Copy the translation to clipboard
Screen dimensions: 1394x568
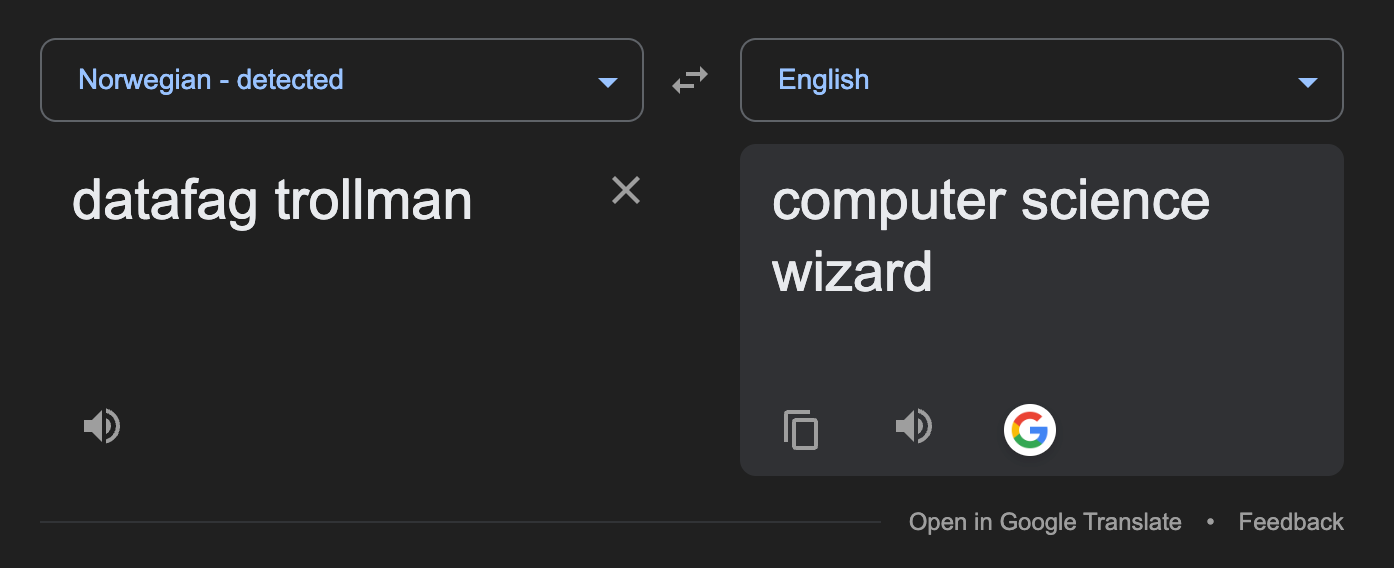[801, 430]
